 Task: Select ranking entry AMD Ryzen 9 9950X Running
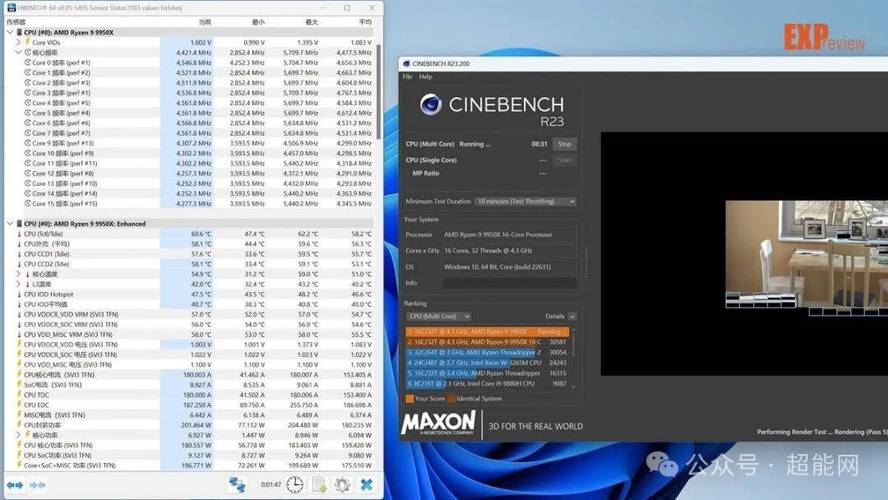487,332
